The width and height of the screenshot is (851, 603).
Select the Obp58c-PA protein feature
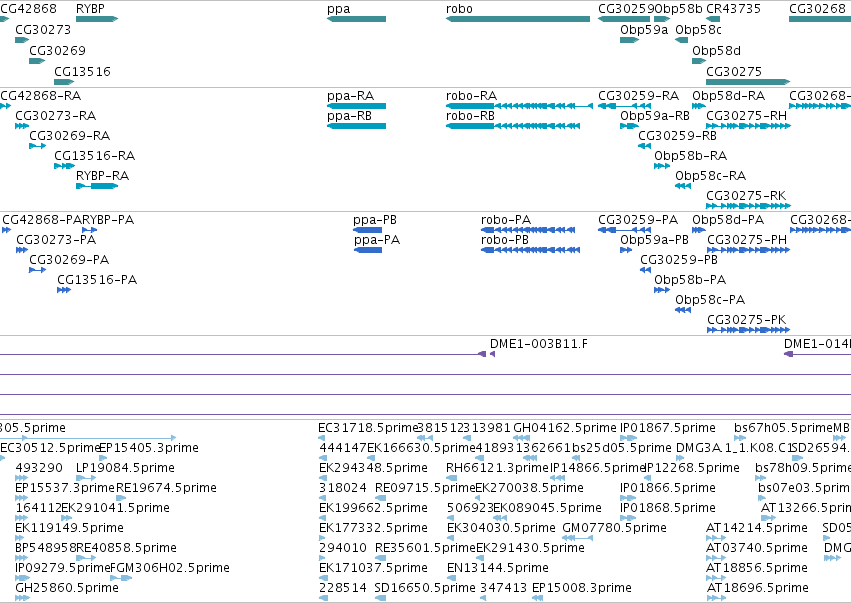click(683, 310)
